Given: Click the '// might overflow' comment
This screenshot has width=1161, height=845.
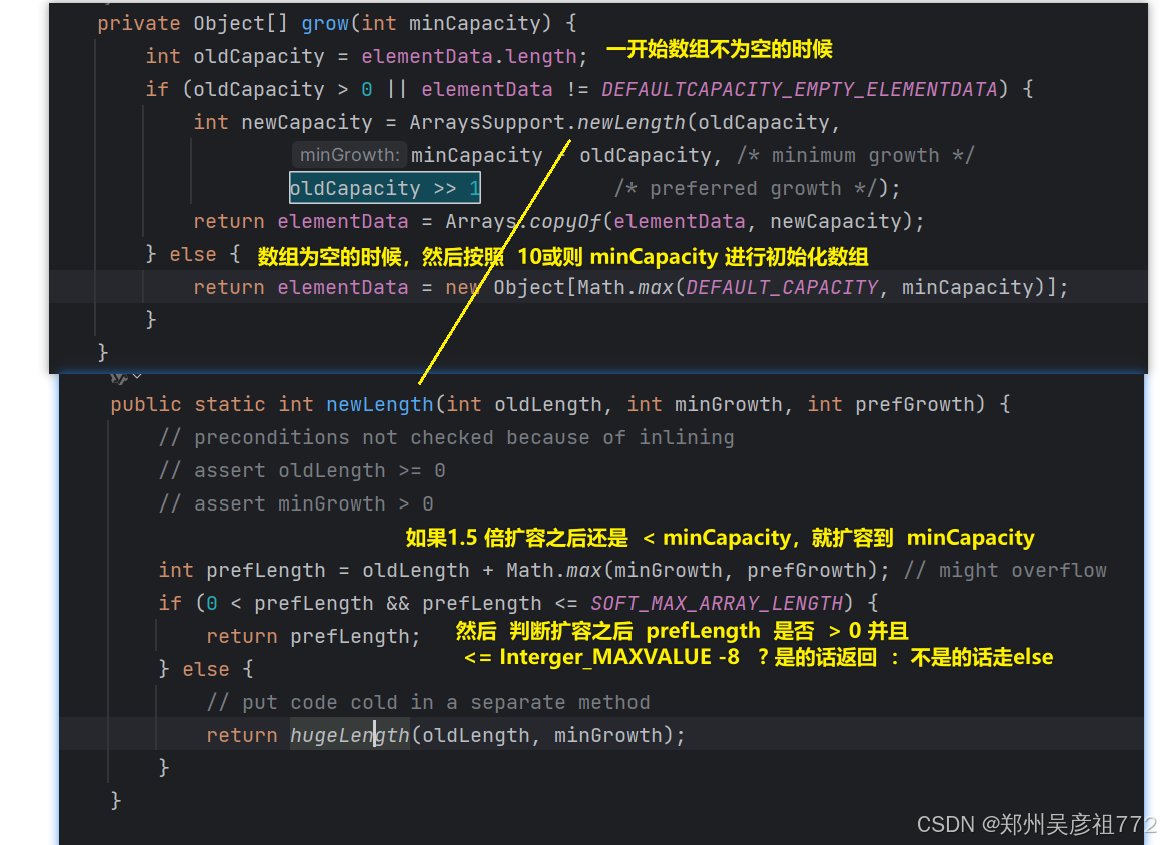Looking at the screenshot, I should 1005,570.
